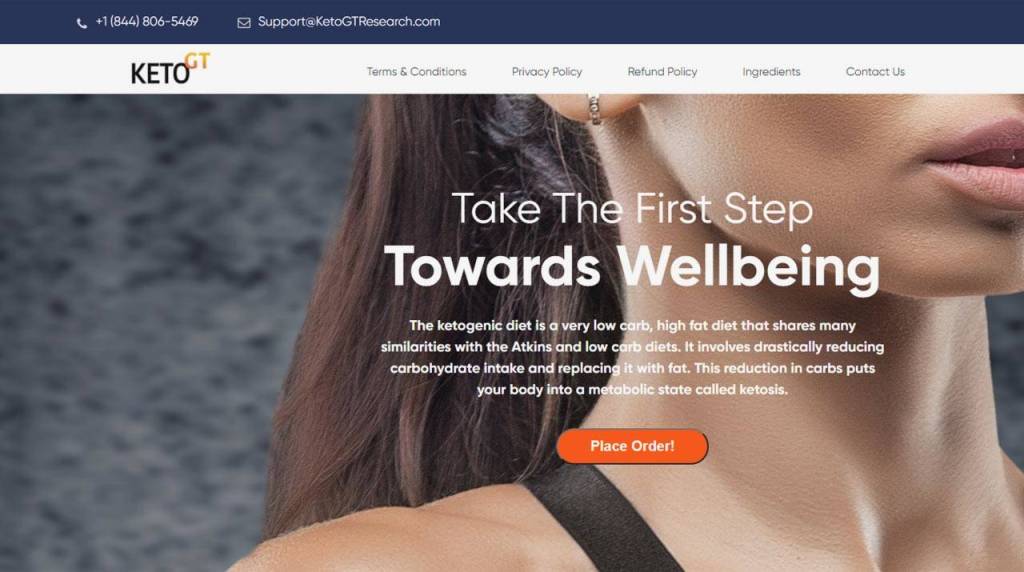Click the envelope email icon

(x=244, y=23)
